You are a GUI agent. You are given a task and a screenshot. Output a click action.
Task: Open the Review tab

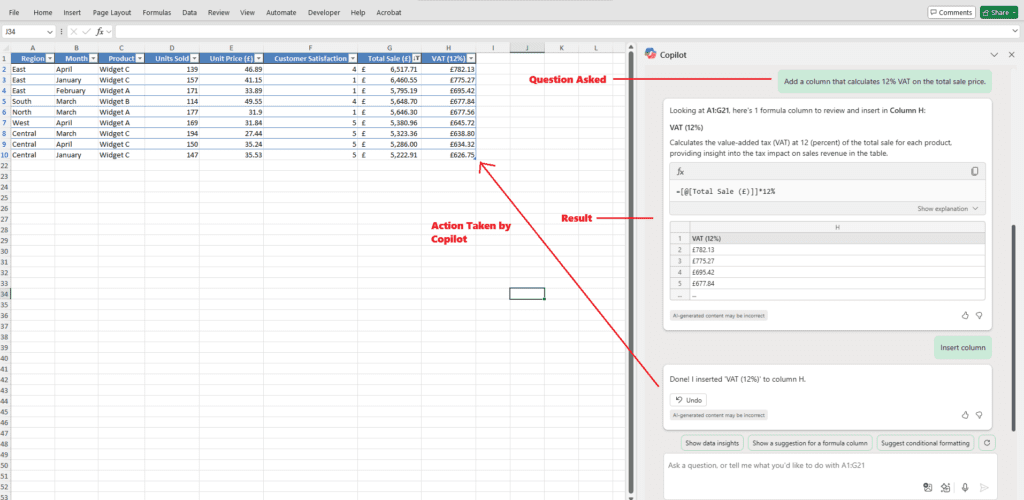[x=218, y=12]
